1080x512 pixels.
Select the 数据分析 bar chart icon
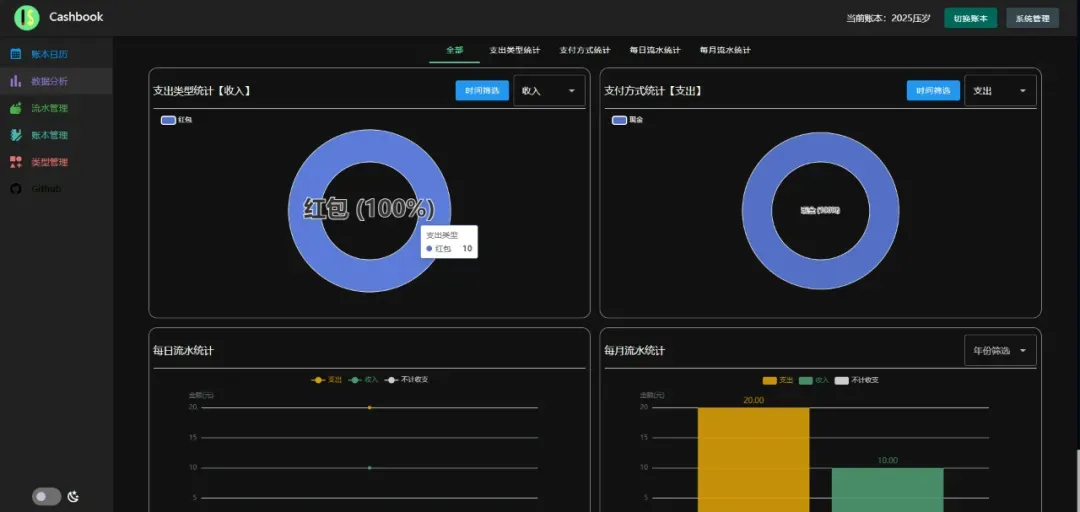[x=16, y=81]
